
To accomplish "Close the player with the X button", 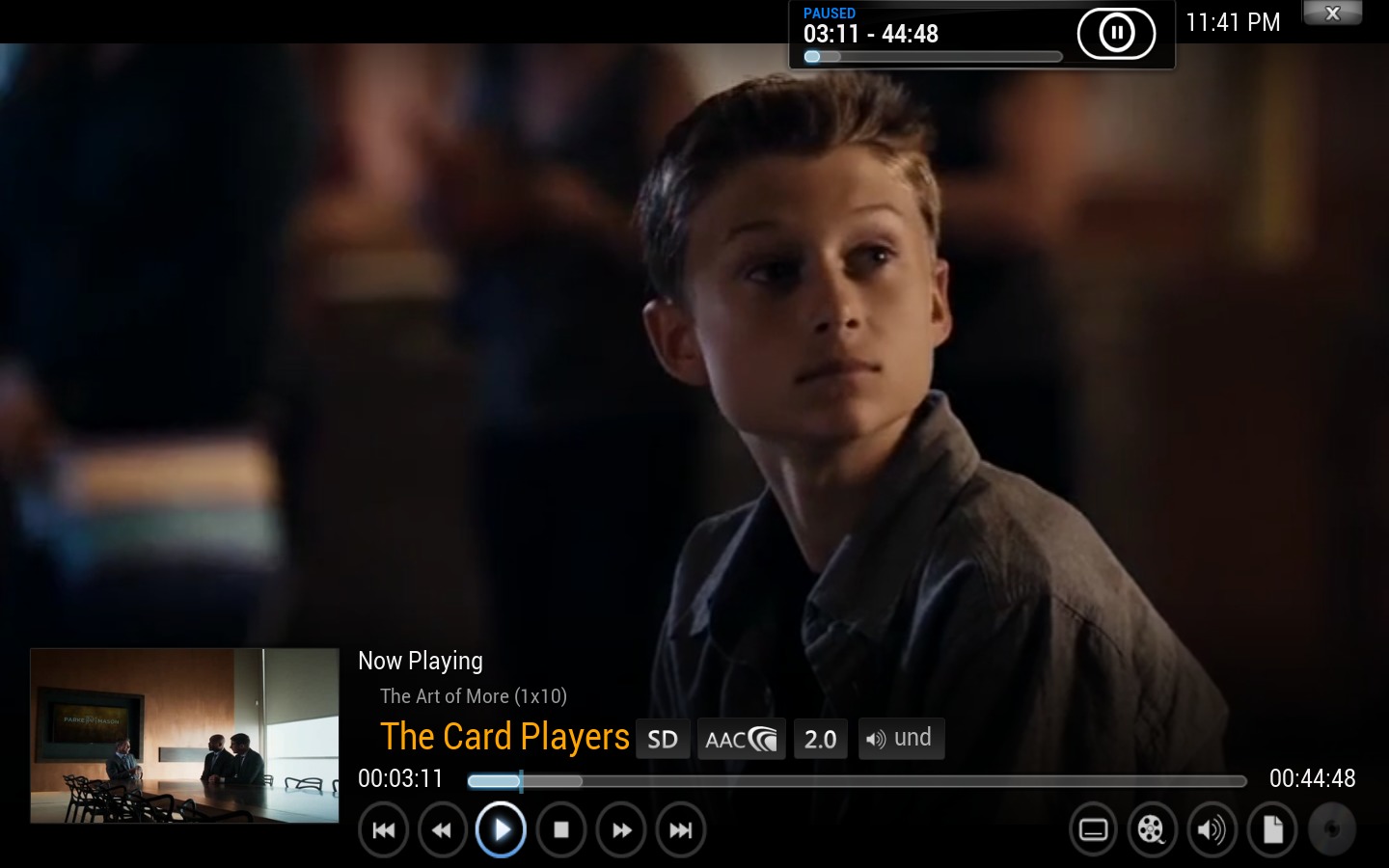I will pos(1332,14).
